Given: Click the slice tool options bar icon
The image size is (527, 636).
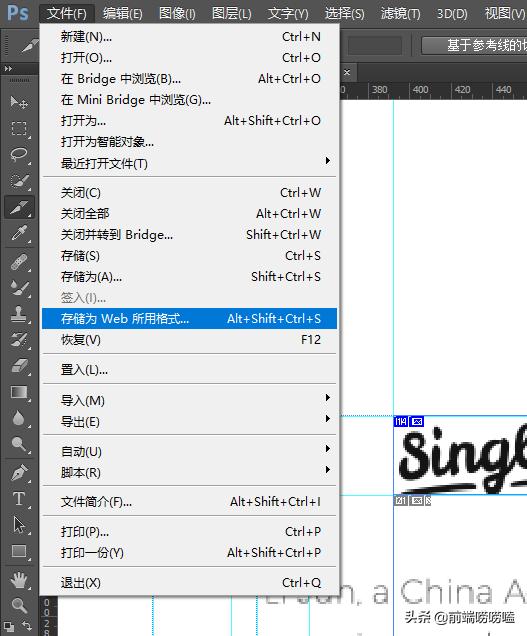Looking at the screenshot, I should tap(29, 45).
